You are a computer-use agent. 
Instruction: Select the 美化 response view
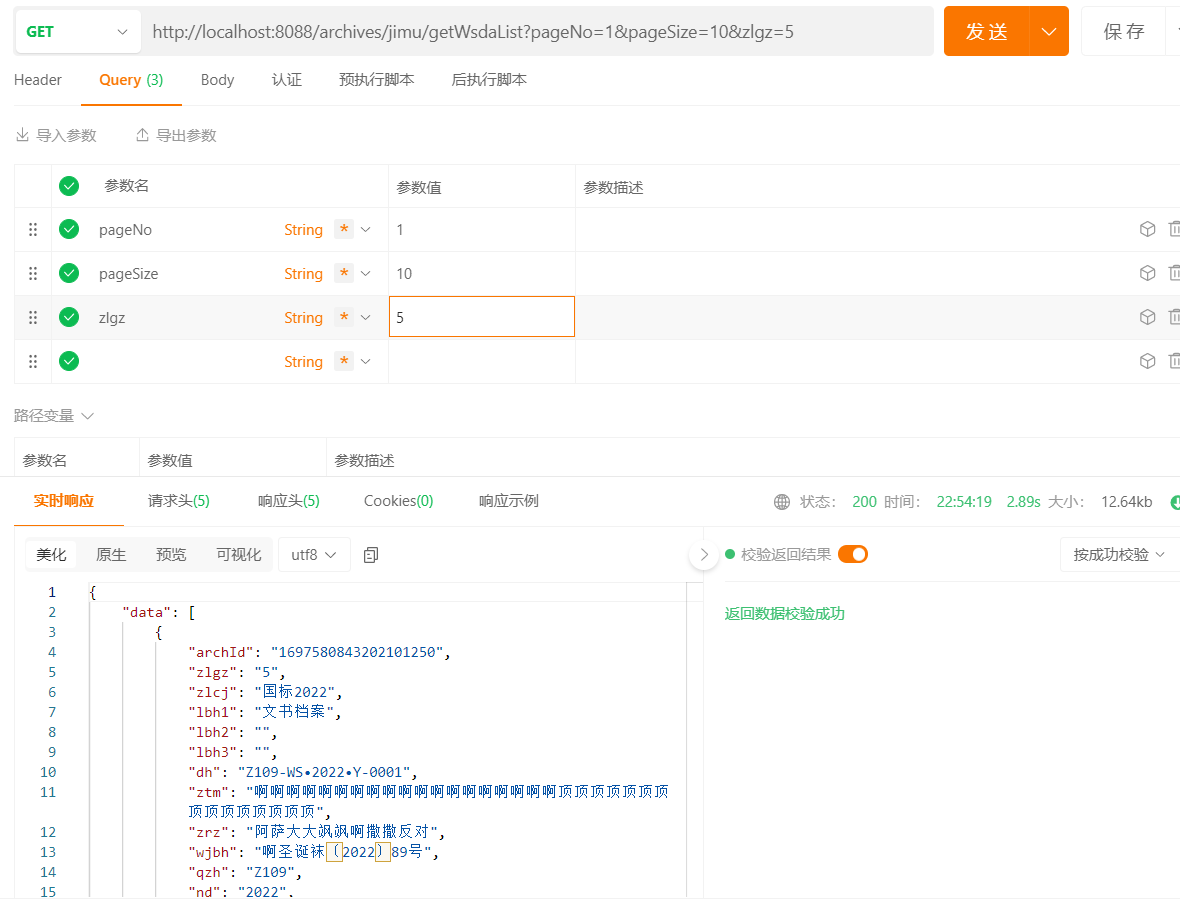coord(51,555)
